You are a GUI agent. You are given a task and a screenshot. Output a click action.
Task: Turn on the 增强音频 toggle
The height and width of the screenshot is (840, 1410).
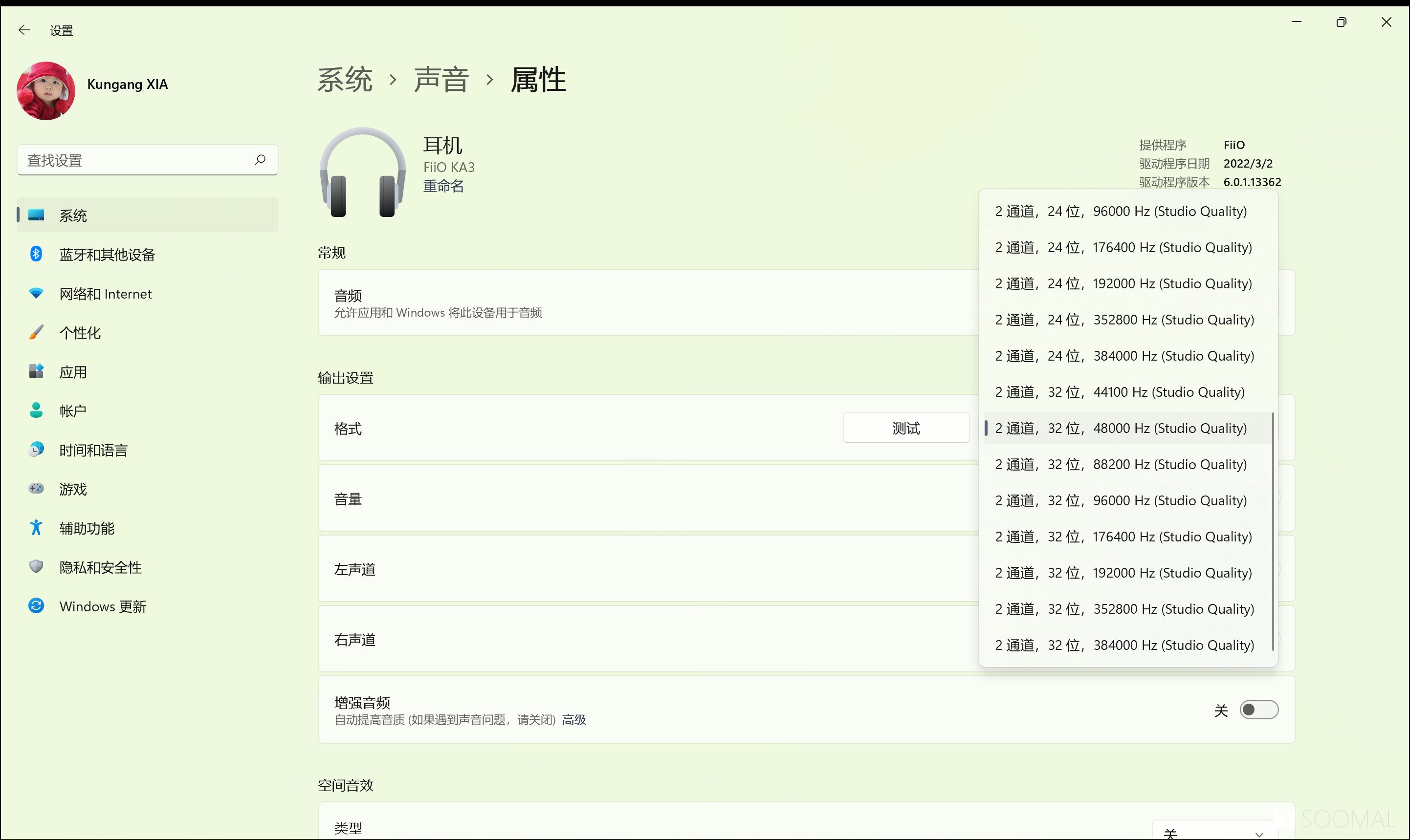point(1259,710)
